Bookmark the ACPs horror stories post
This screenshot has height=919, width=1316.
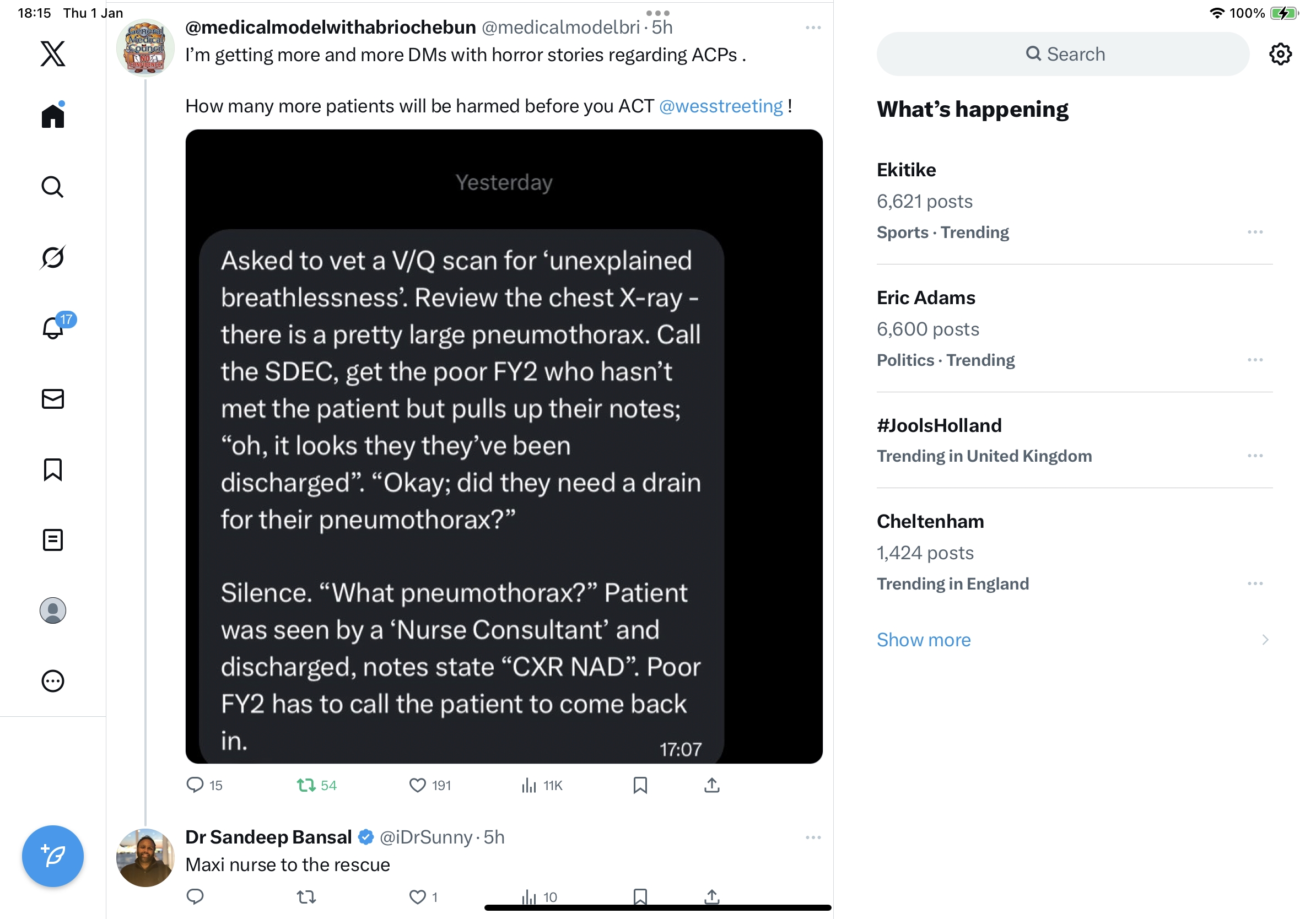point(640,785)
